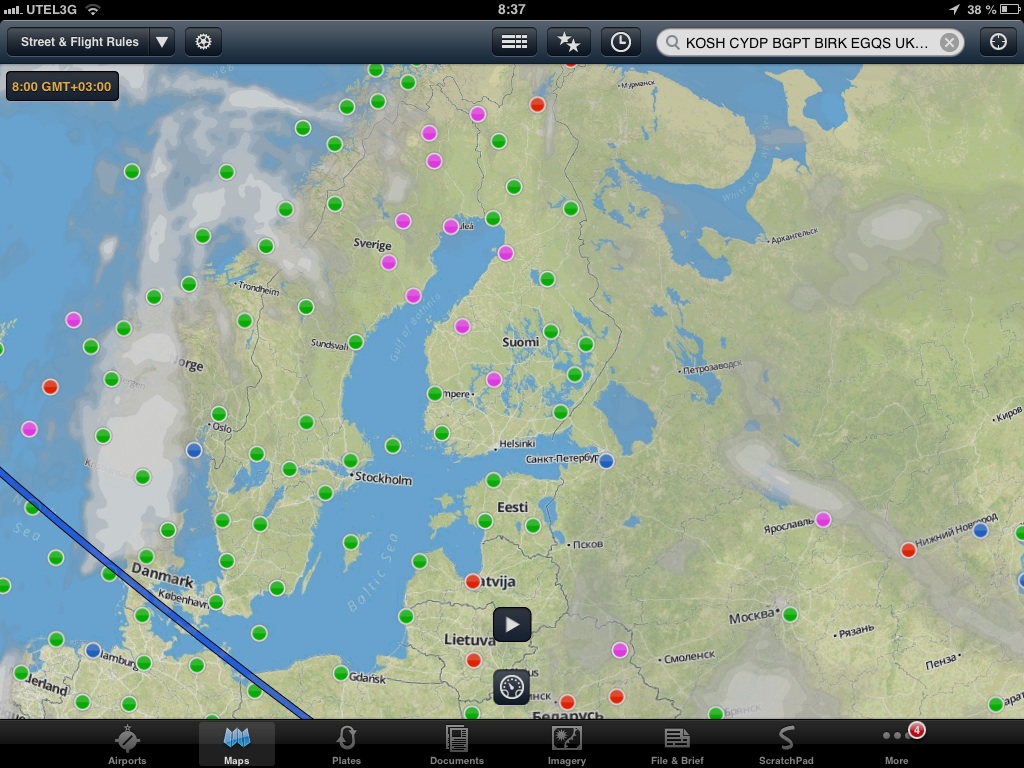The image size is (1024, 768).
Task: Tap blue airport marker near Санкт-Петербург
Action: point(606,461)
